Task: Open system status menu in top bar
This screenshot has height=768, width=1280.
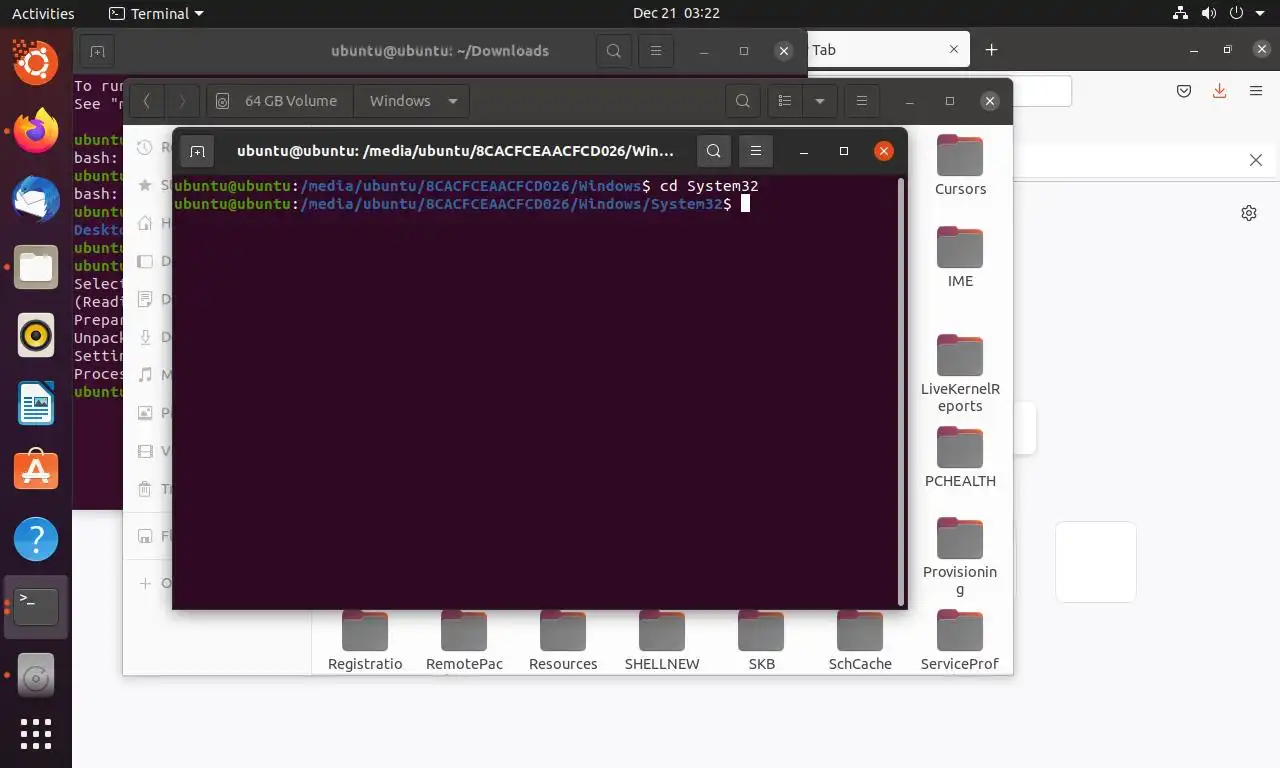Action: coord(1220,13)
